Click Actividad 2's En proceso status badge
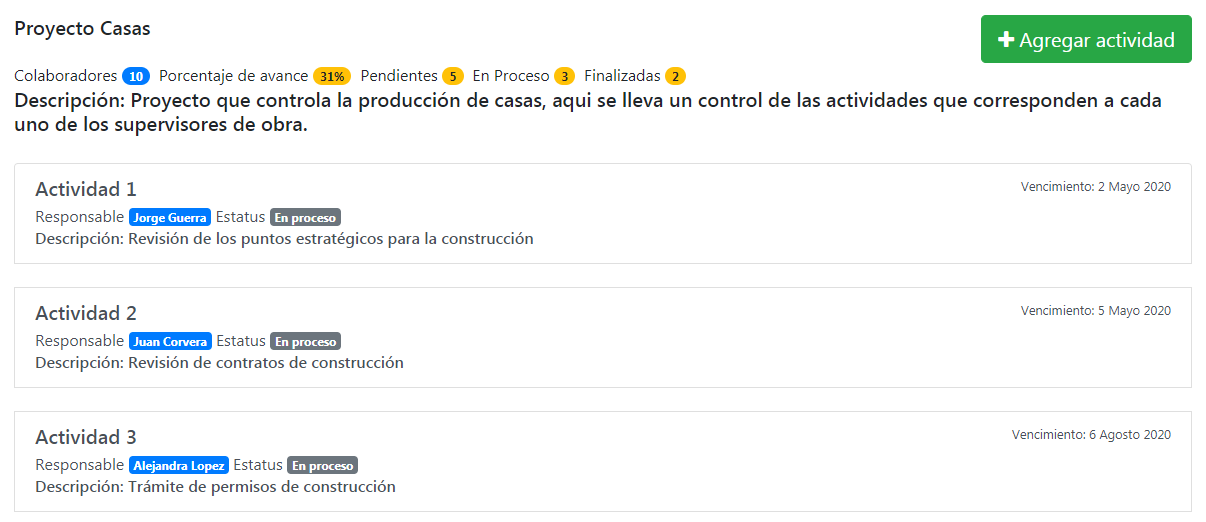This screenshot has height=522, width=1206. coord(306,341)
